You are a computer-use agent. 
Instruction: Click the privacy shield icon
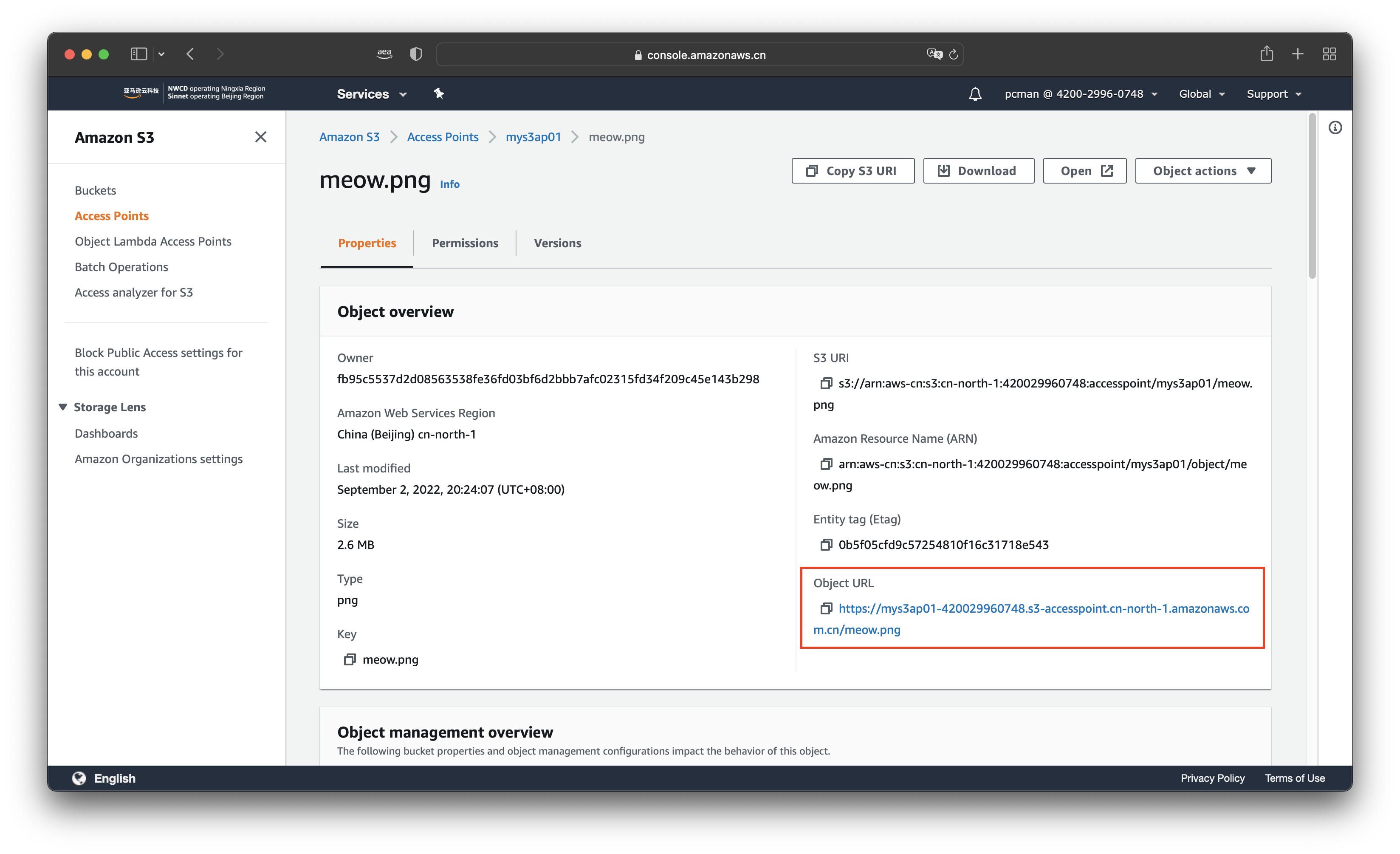tap(416, 54)
